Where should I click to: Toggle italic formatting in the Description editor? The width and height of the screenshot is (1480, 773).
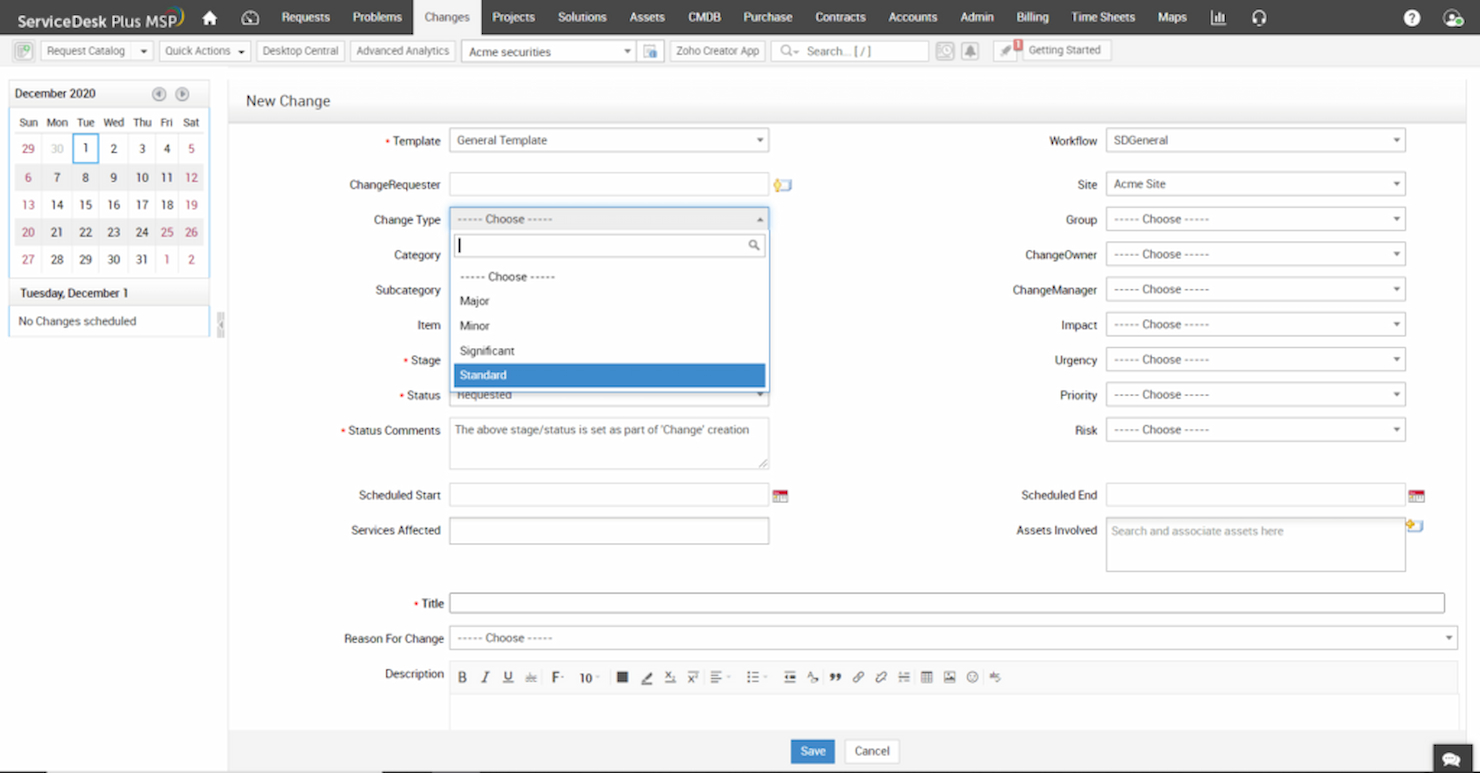coord(485,677)
